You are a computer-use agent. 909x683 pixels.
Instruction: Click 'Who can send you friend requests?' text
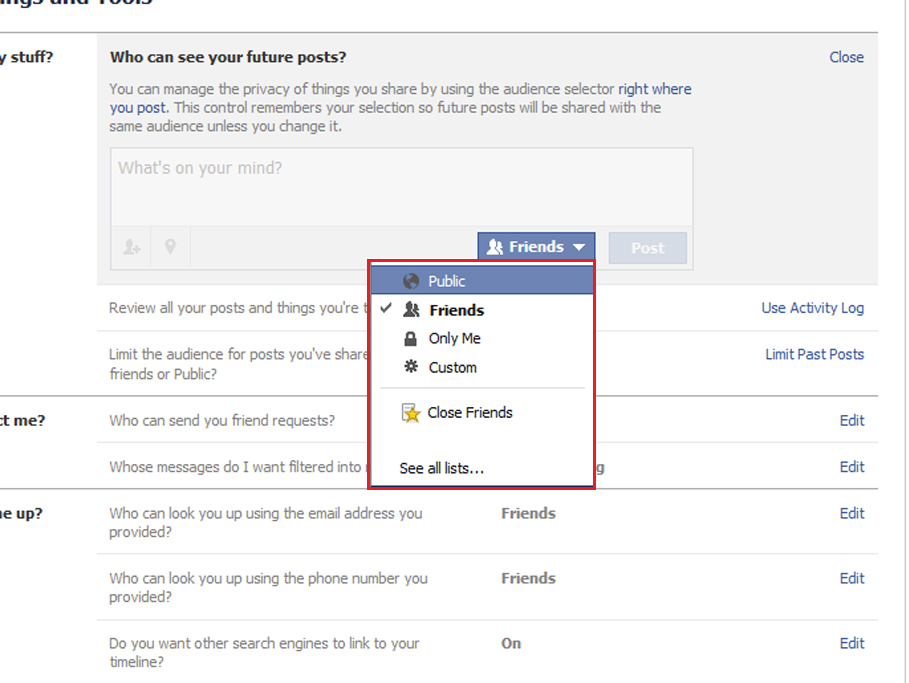coord(222,420)
